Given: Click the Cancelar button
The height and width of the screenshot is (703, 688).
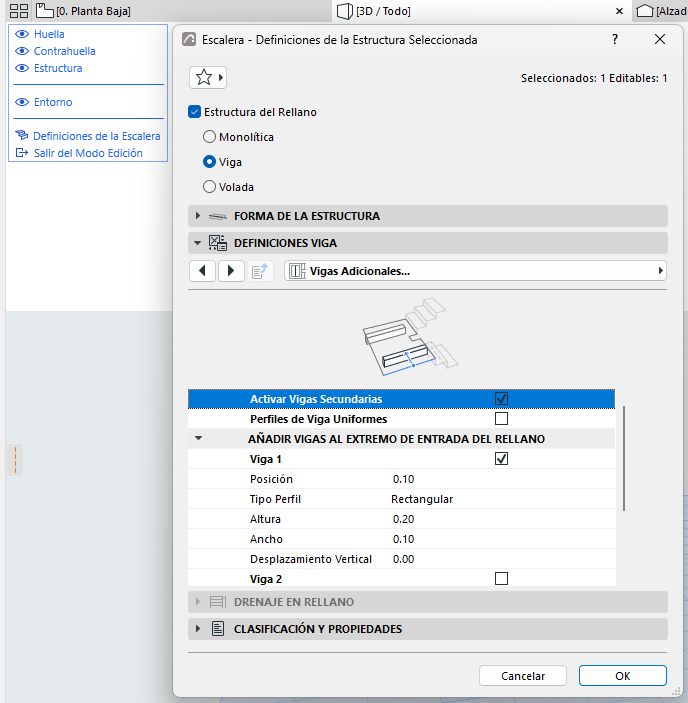Looking at the screenshot, I should pos(523,676).
